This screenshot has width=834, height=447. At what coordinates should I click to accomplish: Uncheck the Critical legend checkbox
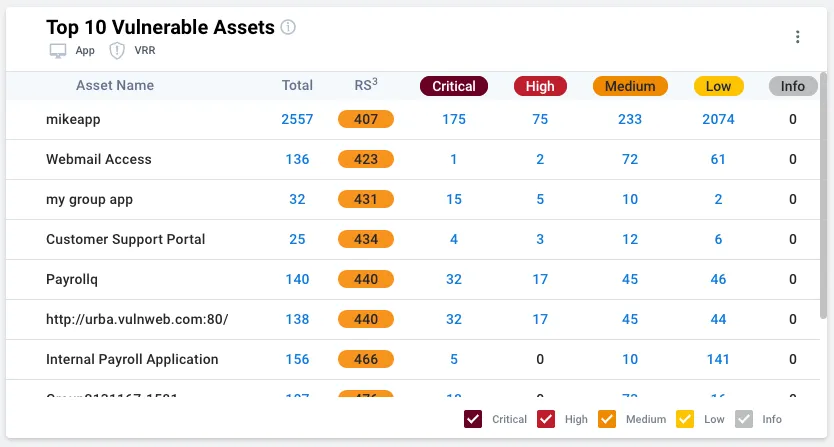pyautogui.click(x=473, y=419)
